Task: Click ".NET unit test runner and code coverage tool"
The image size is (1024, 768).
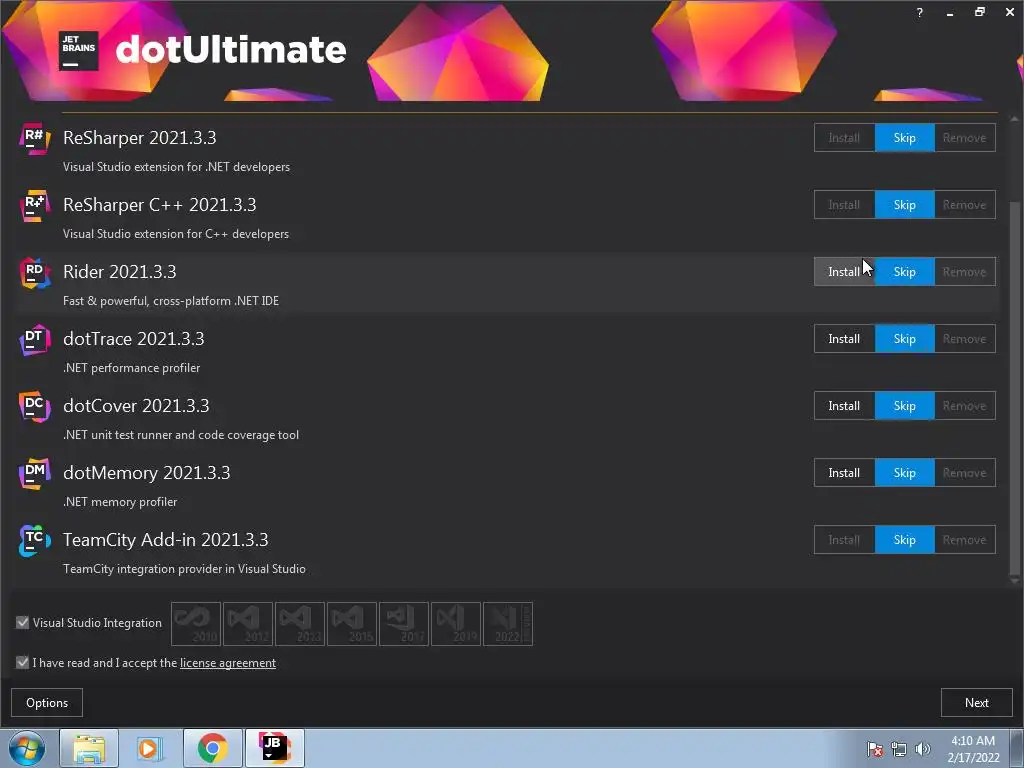Action: [181, 435]
